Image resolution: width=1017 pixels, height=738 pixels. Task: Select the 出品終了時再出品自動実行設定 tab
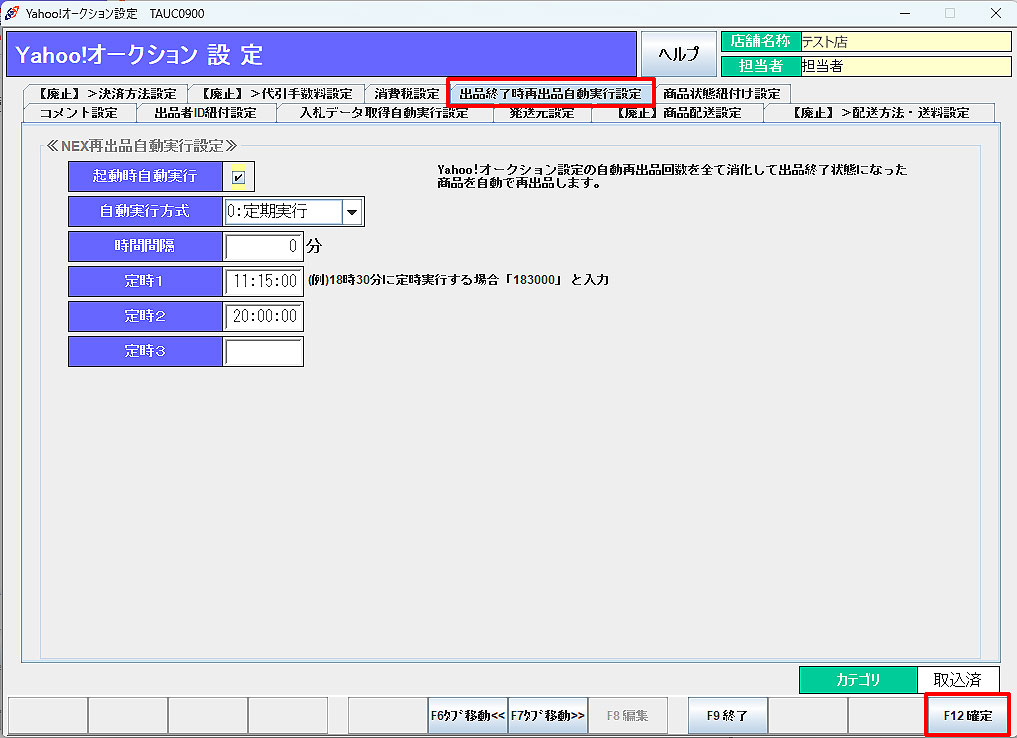pyautogui.click(x=550, y=94)
